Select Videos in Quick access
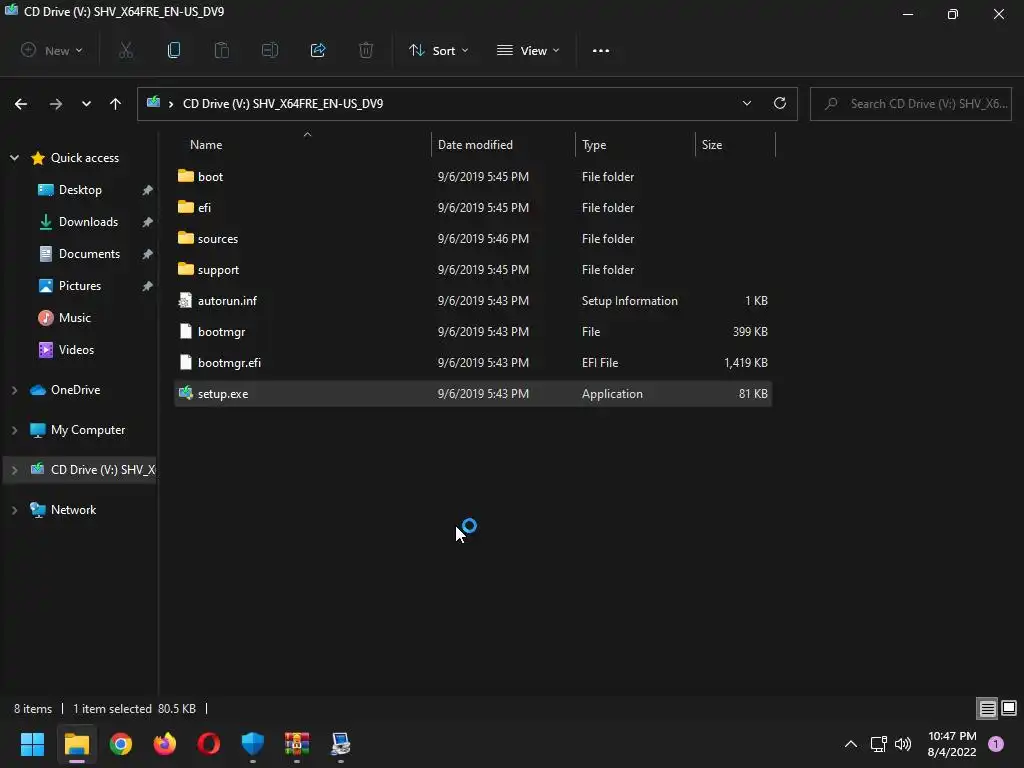Image resolution: width=1024 pixels, height=768 pixels. pyautogui.click(x=76, y=350)
